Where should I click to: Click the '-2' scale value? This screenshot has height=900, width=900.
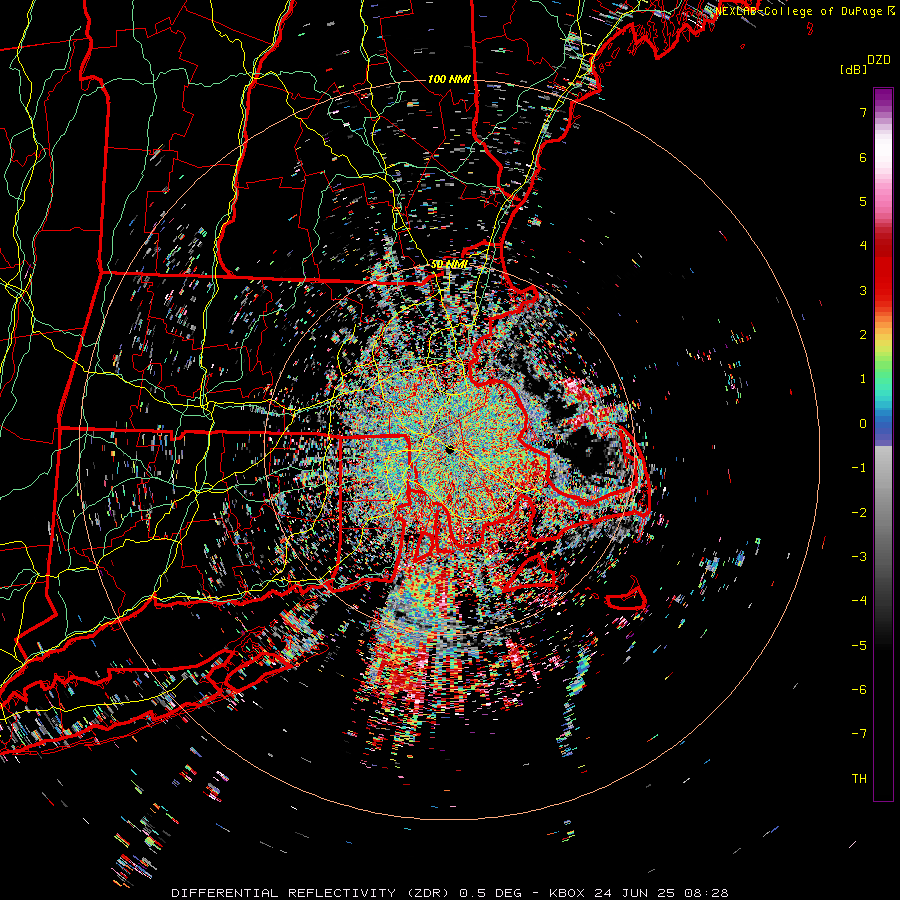pos(859,513)
